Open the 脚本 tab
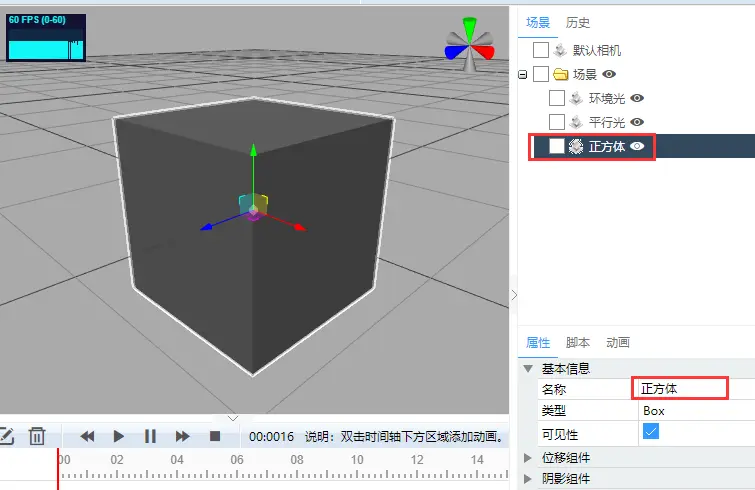The height and width of the screenshot is (490, 755). pos(578,342)
